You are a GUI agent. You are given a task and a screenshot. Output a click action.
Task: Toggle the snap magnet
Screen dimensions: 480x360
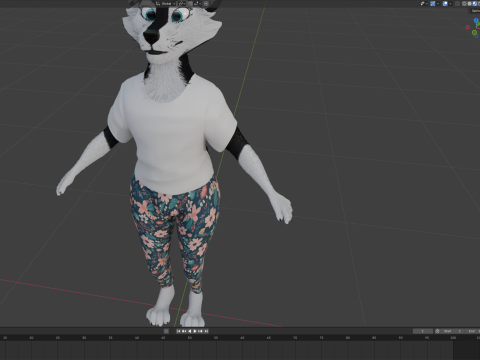pyautogui.click(x=191, y=4)
